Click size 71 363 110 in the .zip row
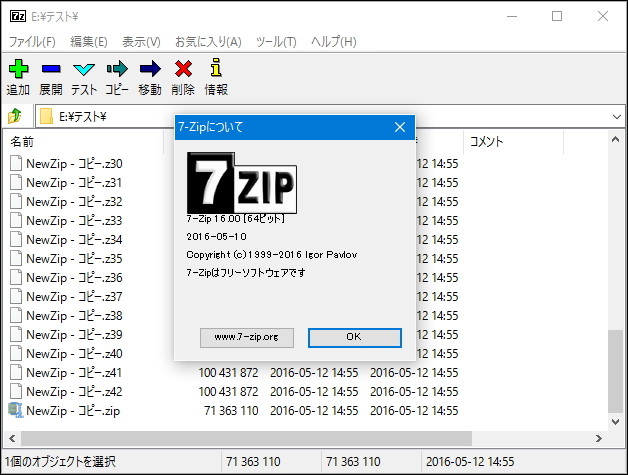This screenshot has width=628, height=475. (231, 411)
